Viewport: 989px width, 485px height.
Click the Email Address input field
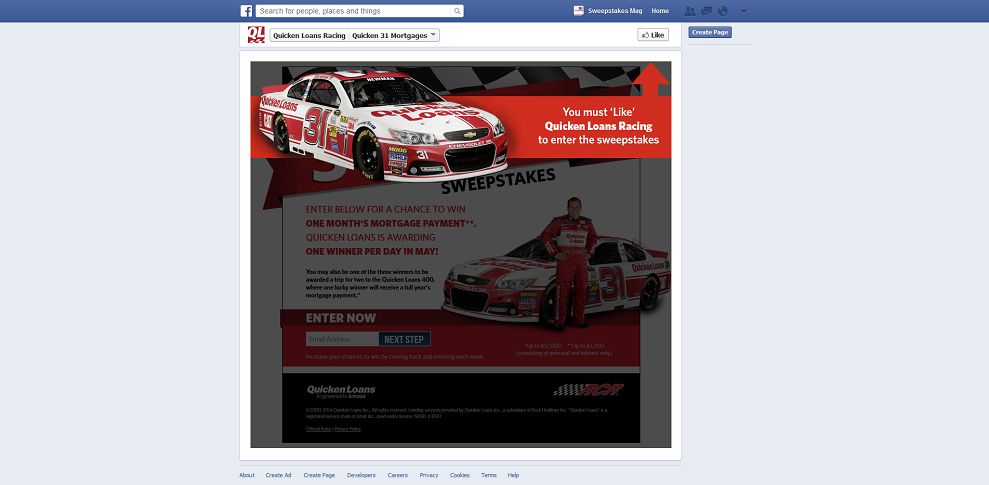(x=342, y=339)
